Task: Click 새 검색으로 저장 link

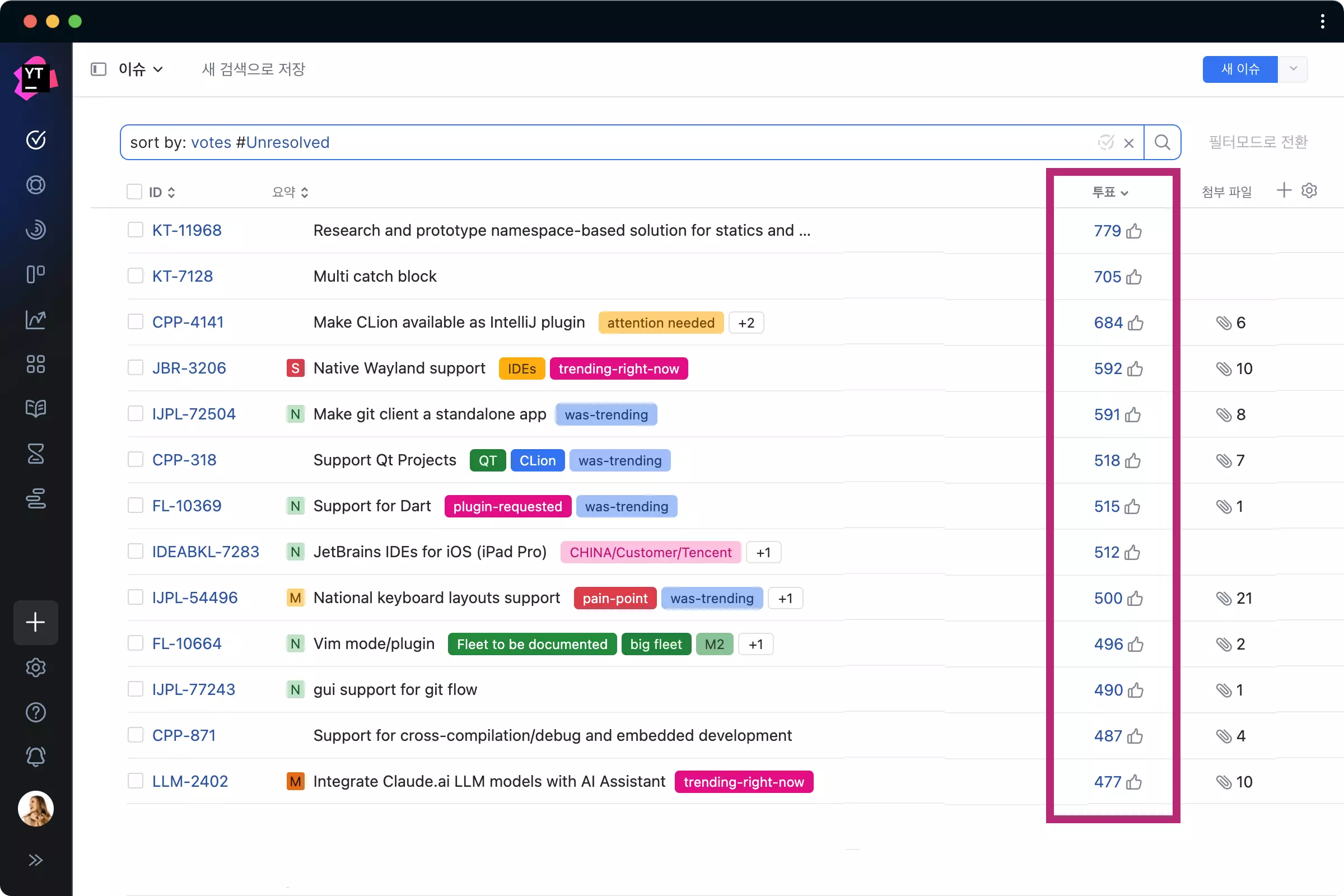Action: click(x=253, y=69)
